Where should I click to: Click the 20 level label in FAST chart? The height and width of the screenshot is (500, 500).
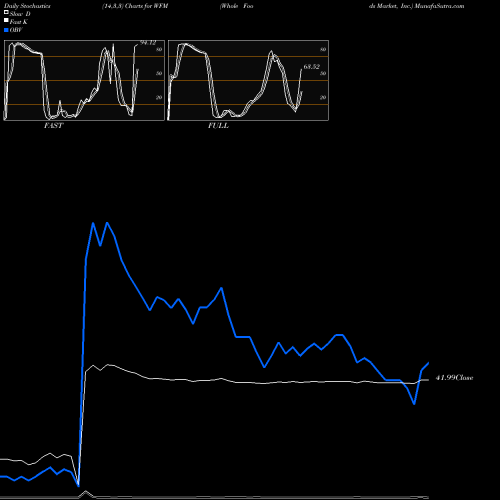pyautogui.click(x=159, y=97)
